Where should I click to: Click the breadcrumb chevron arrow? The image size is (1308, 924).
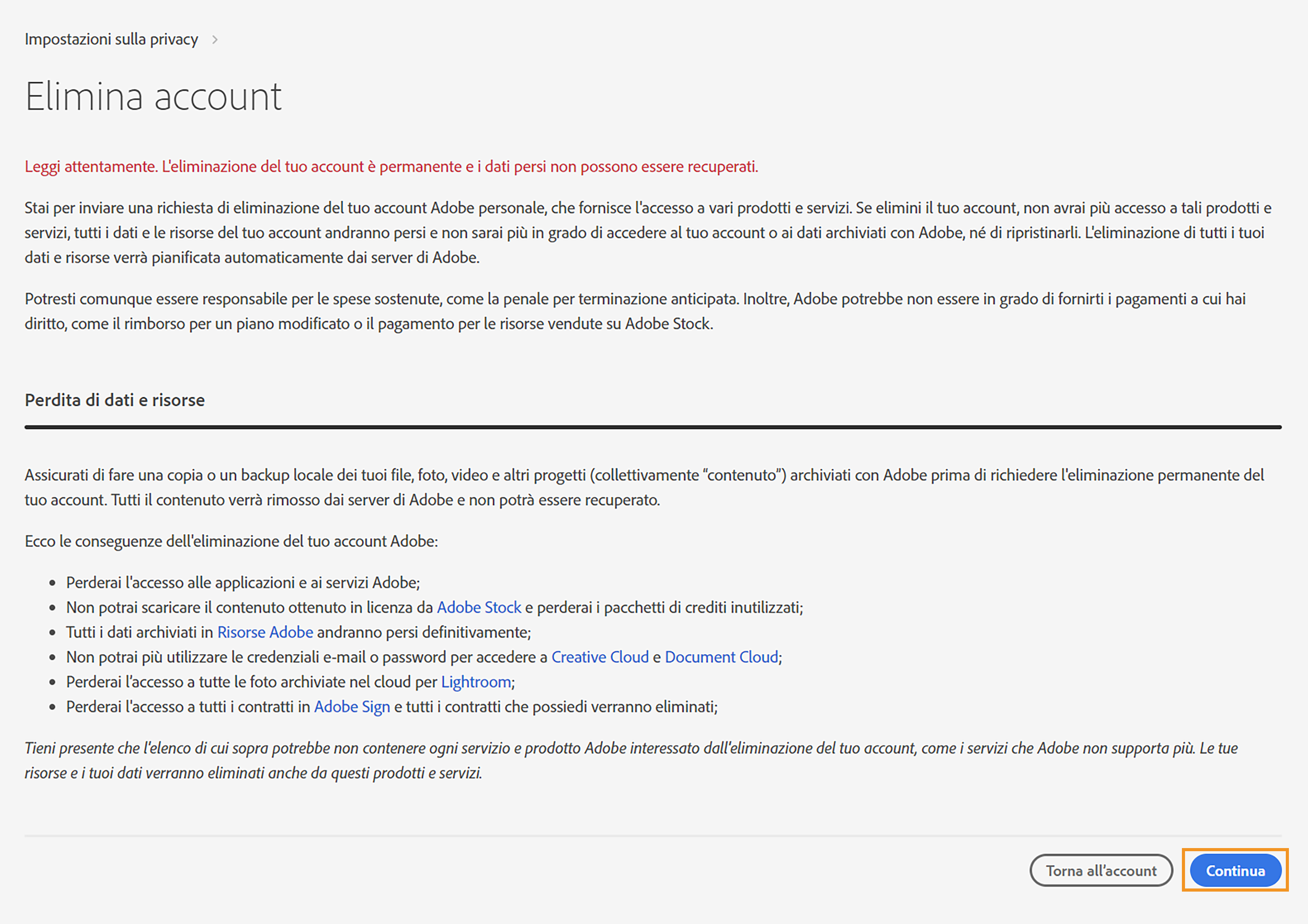click(x=215, y=39)
